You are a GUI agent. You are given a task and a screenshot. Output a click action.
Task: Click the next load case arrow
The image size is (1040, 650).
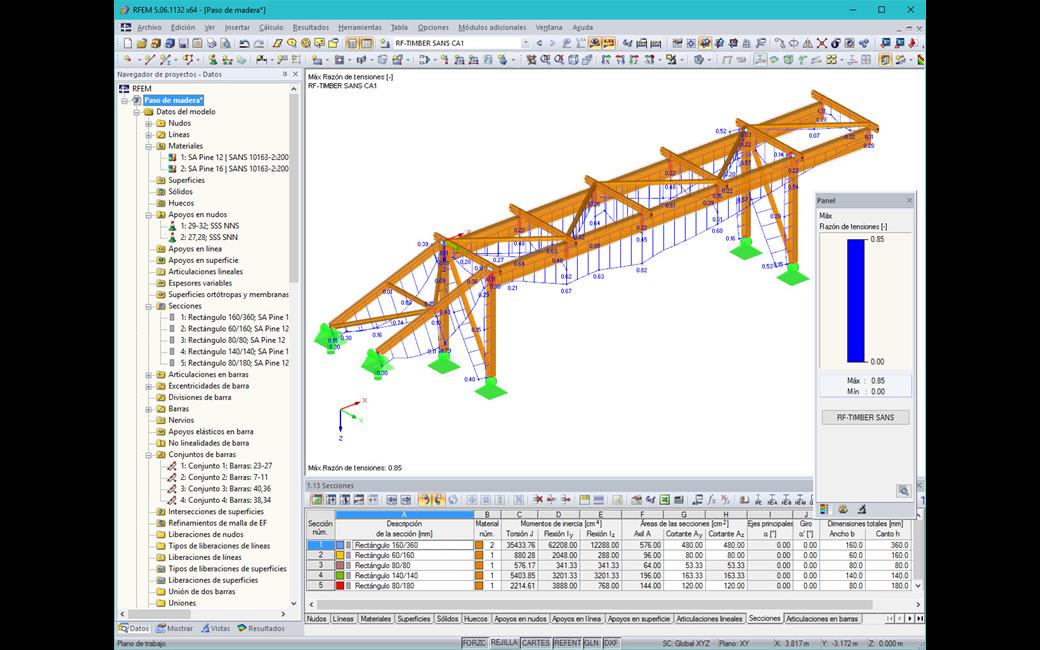552,43
